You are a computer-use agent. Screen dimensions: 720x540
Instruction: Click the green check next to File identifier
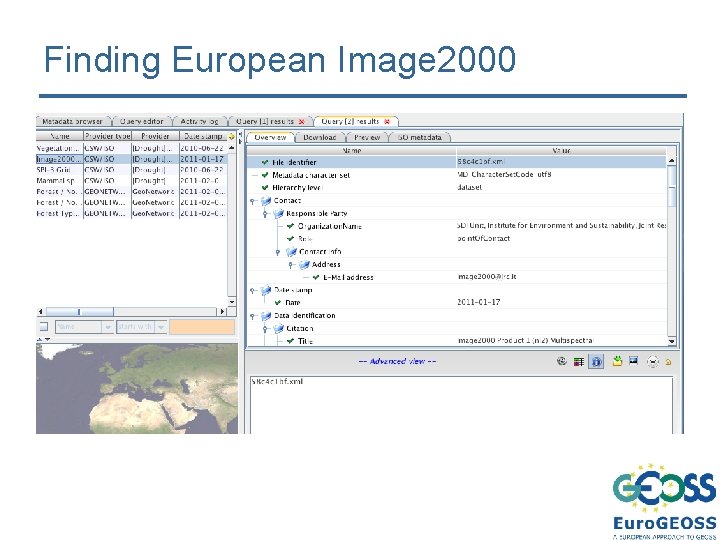pos(265,162)
